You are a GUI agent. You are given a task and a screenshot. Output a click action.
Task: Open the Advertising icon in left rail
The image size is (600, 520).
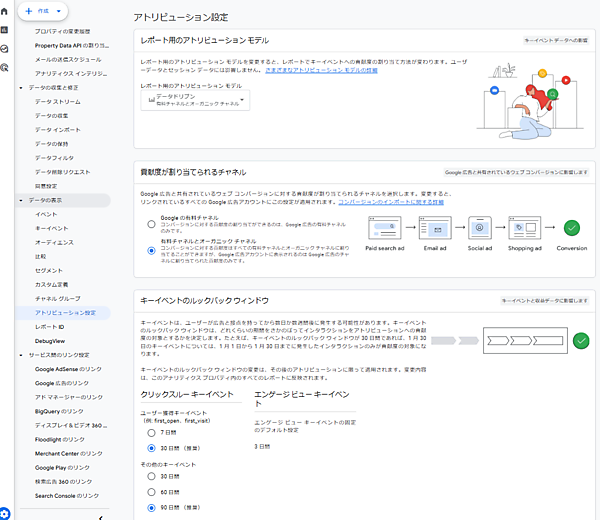tap(6, 67)
